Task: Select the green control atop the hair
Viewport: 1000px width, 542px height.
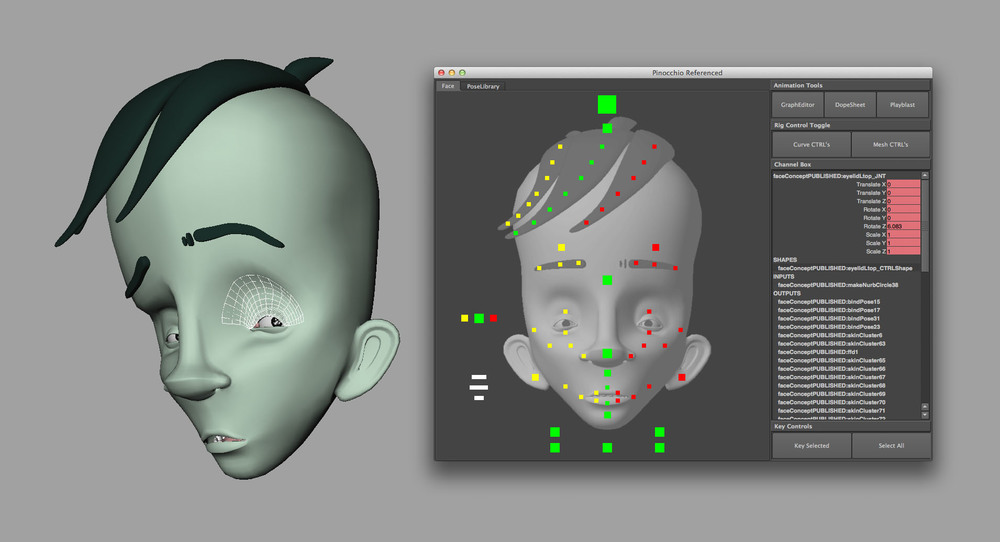Action: [607, 128]
